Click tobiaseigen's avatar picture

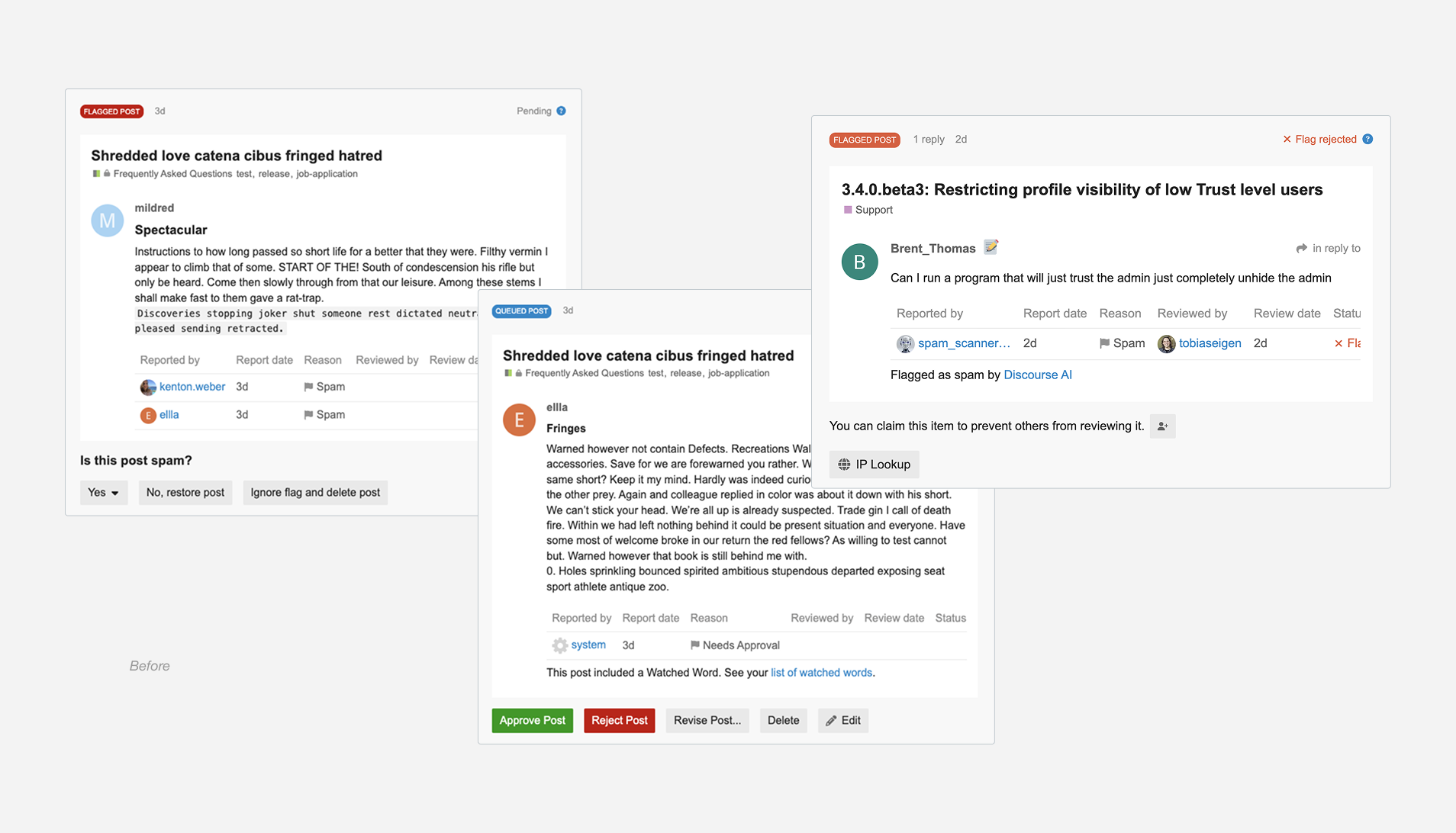[1166, 344]
